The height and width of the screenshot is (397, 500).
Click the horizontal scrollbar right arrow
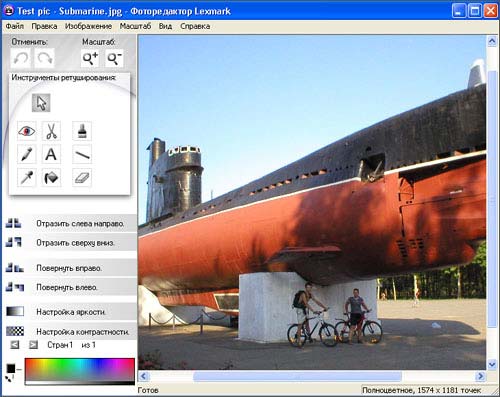pyautogui.click(x=480, y=376)
